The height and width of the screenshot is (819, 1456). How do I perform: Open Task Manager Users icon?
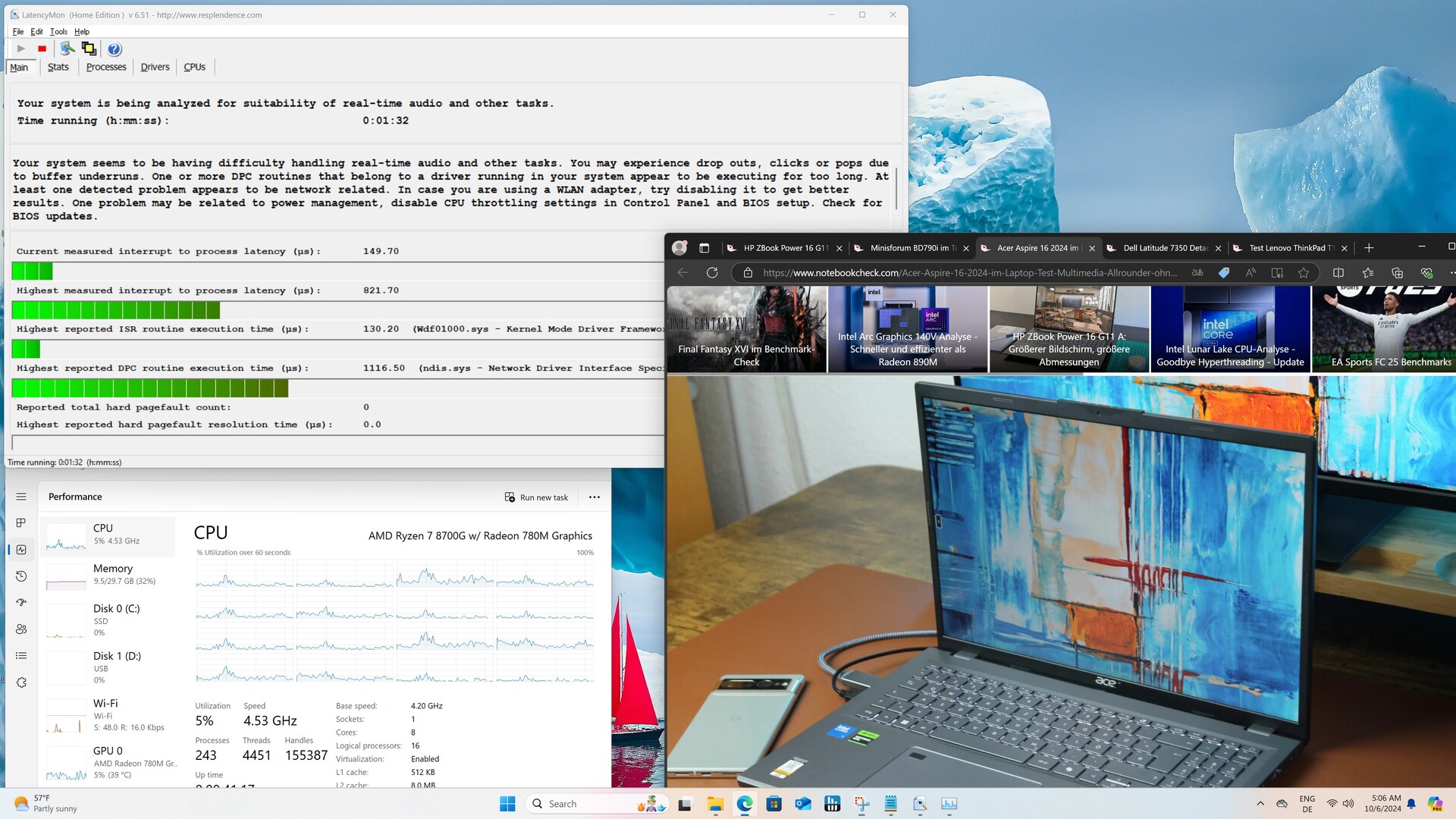pyautogui.click(x=21, y=629)
